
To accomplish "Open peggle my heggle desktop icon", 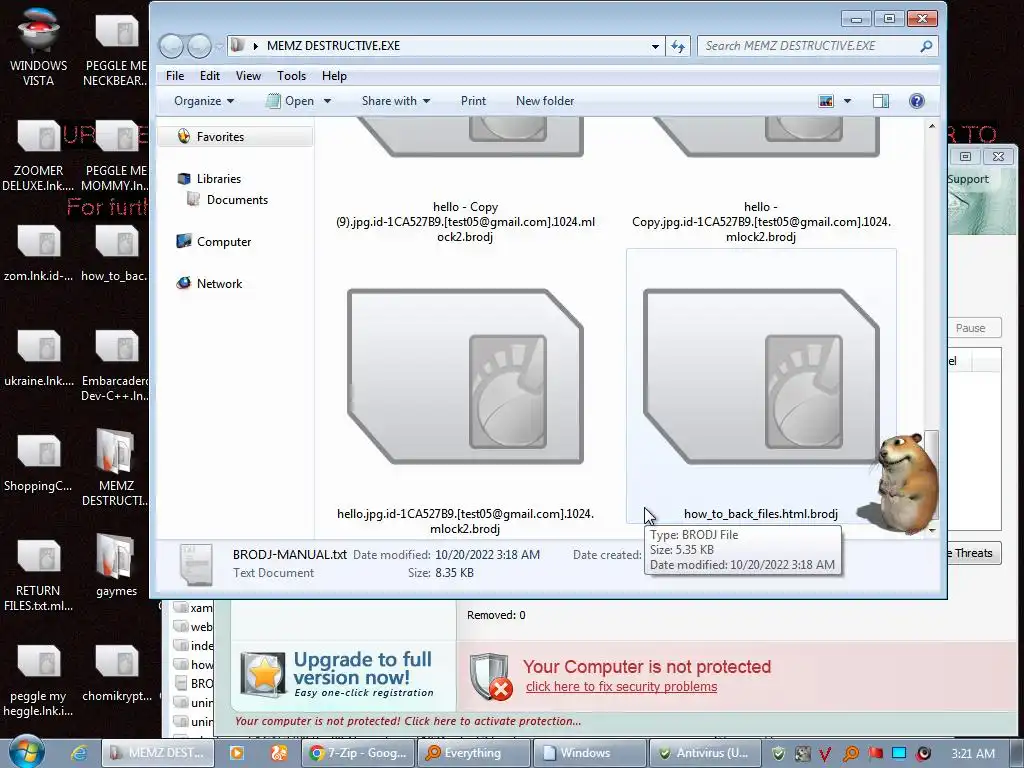I will click(x=39, y=681).
